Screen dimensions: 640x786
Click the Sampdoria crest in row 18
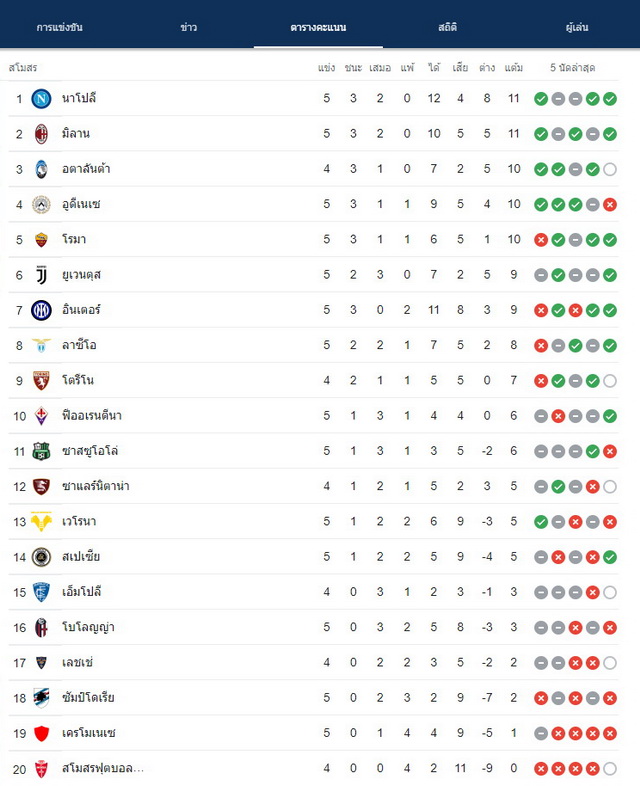point(41,698)
